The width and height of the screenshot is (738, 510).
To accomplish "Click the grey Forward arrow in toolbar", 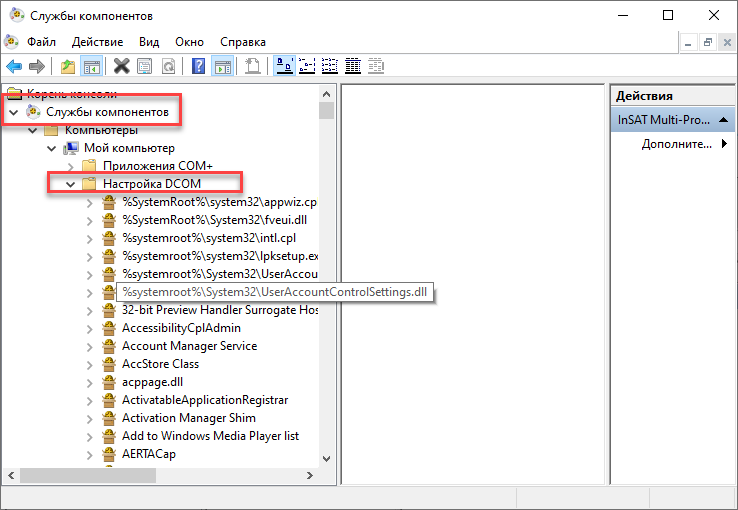I will click(37, 66).
